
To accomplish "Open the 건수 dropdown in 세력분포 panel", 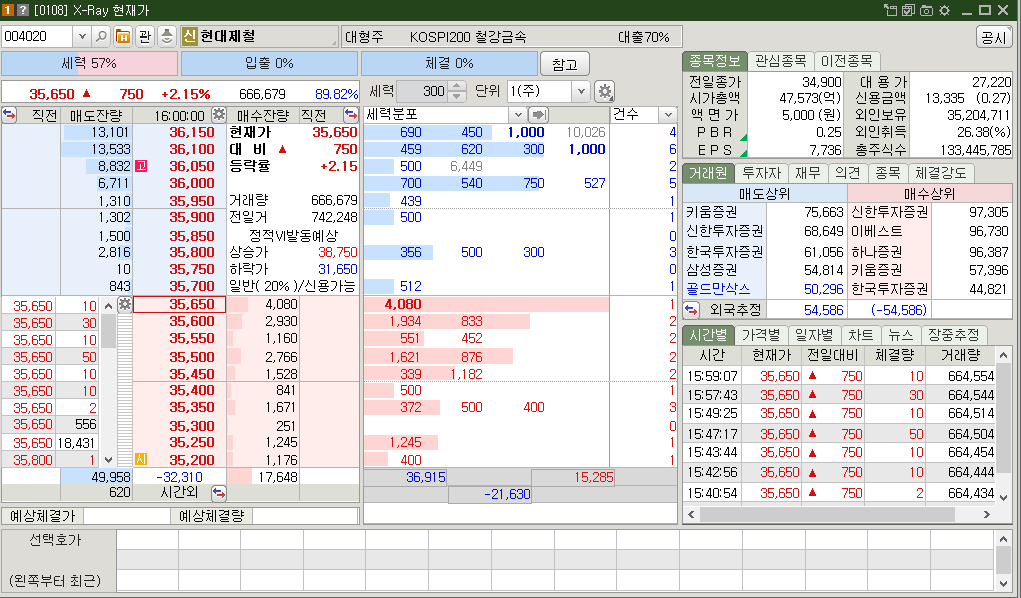I will [668, 113].
